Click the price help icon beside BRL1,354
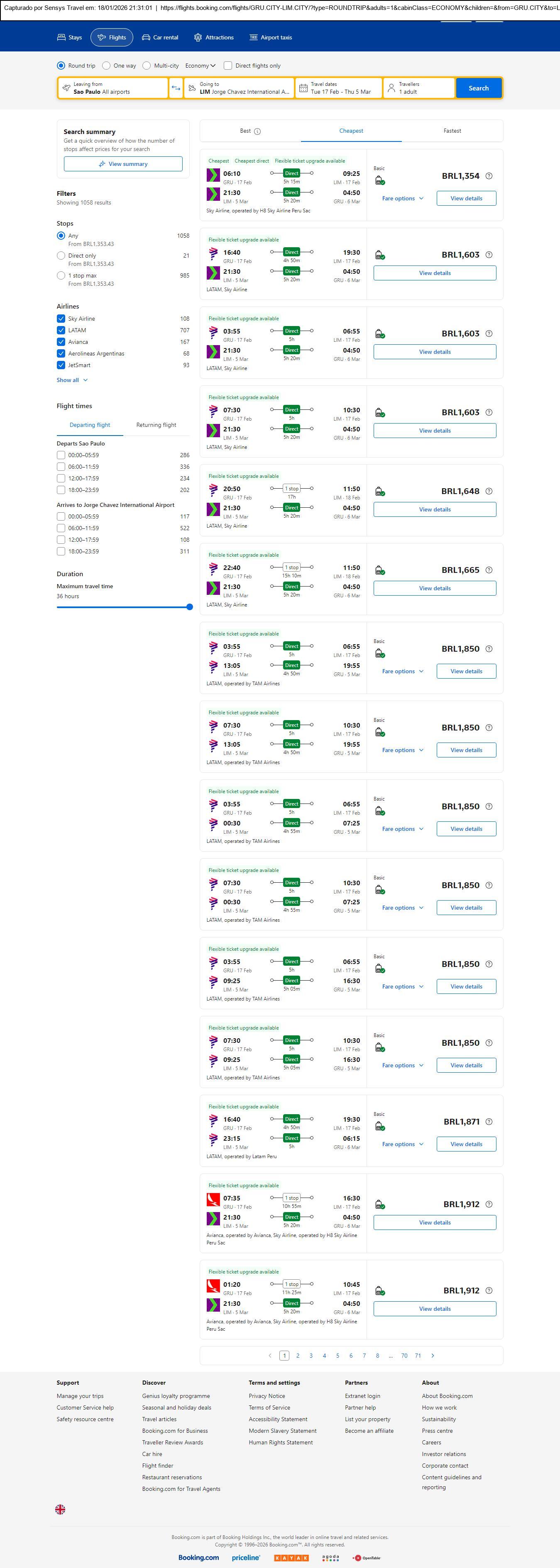 (x=489, y=176)
